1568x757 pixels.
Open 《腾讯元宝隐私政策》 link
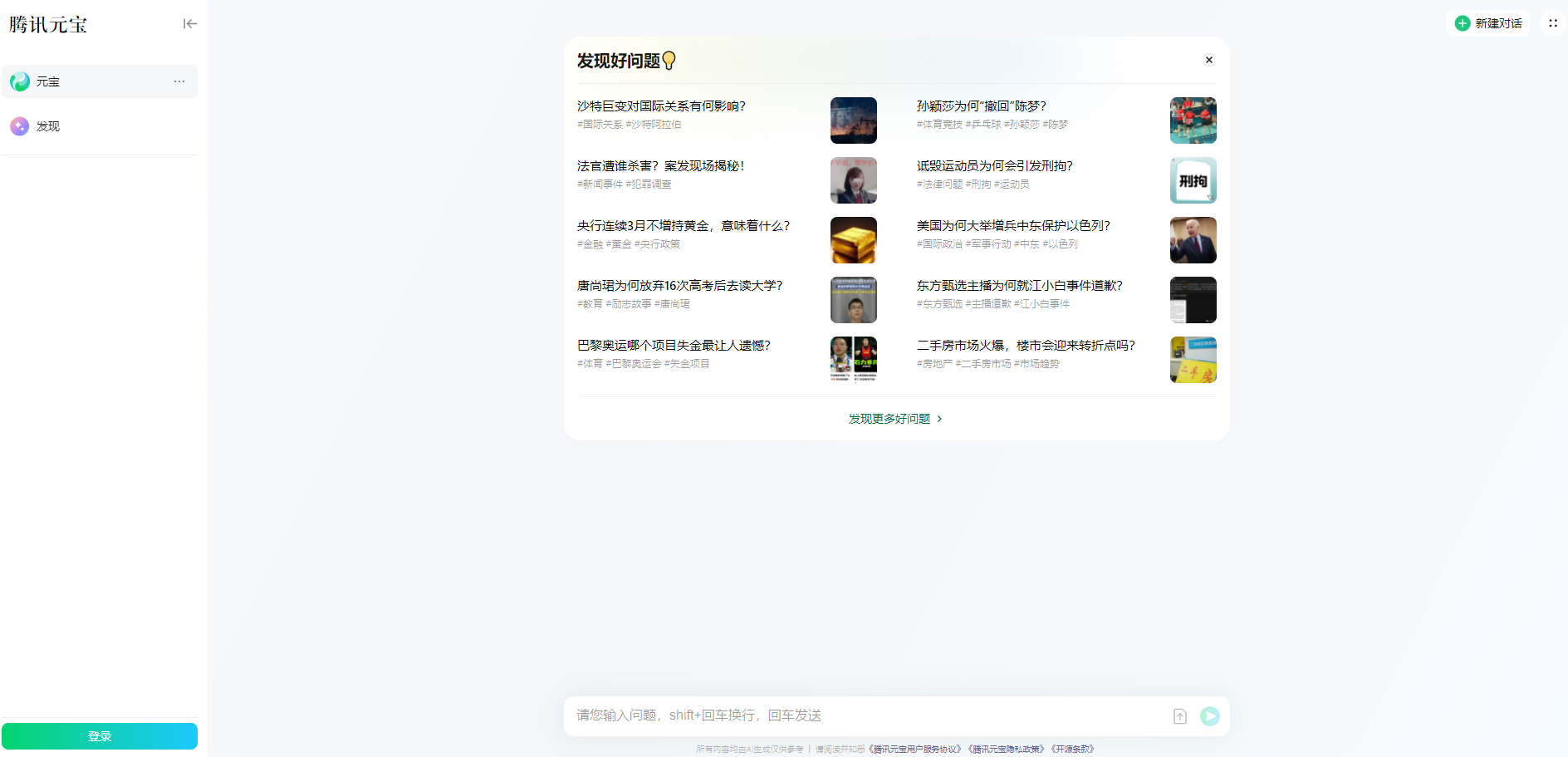coord(1006,750)
